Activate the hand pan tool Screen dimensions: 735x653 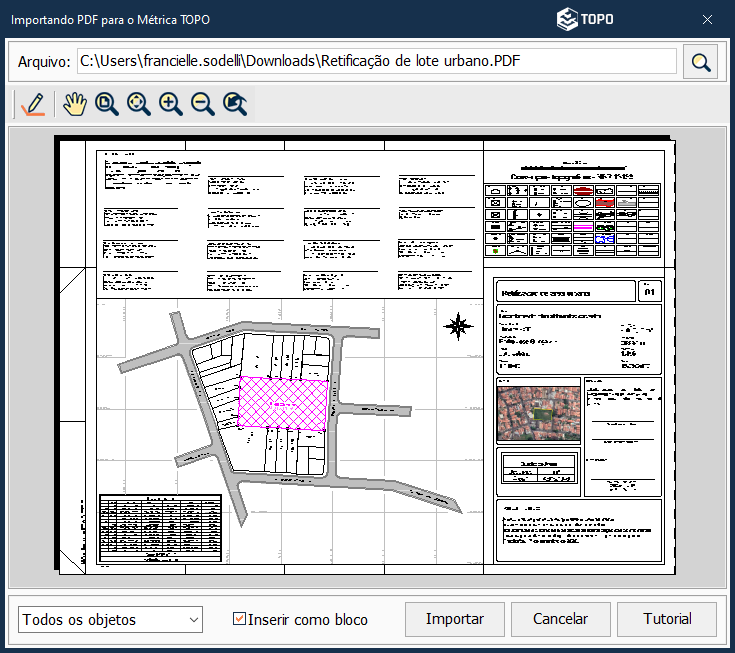pos(75,104)
